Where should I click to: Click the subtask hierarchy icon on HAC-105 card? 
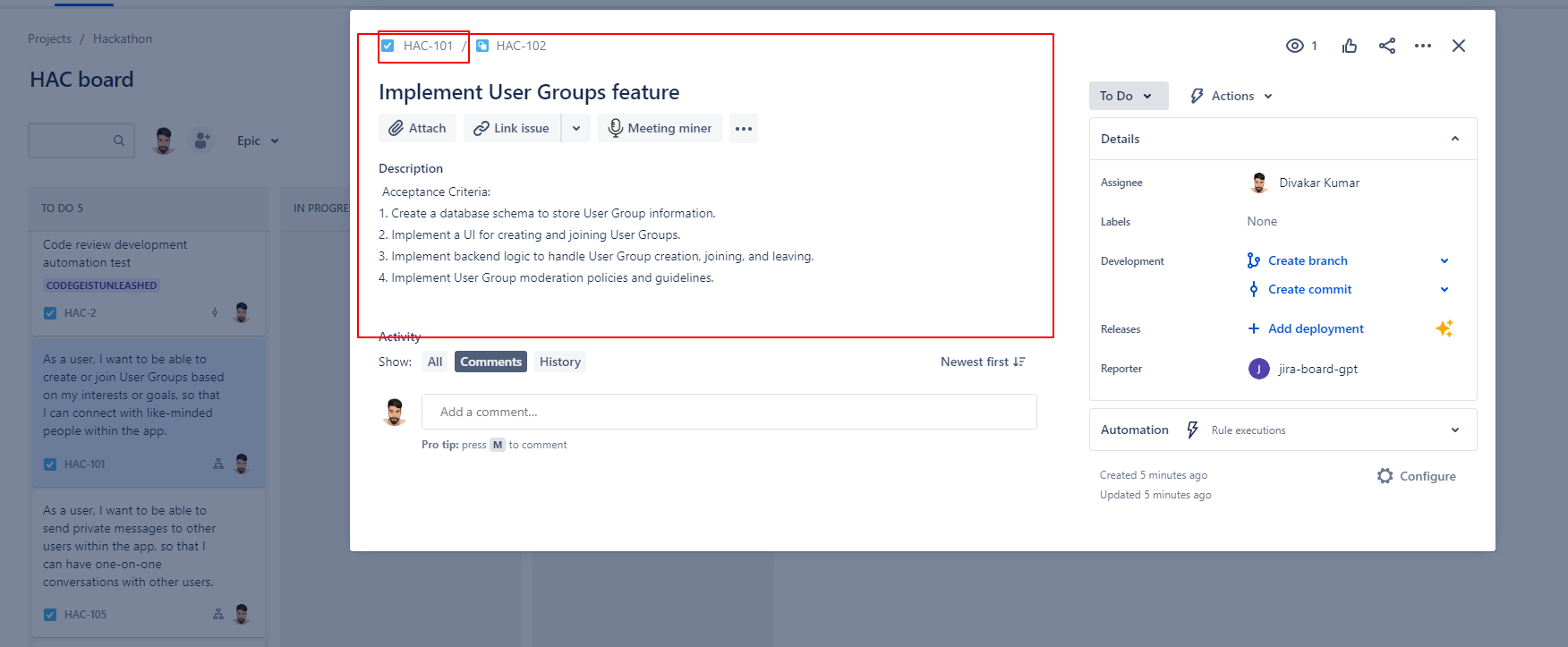tap(218, 614)
